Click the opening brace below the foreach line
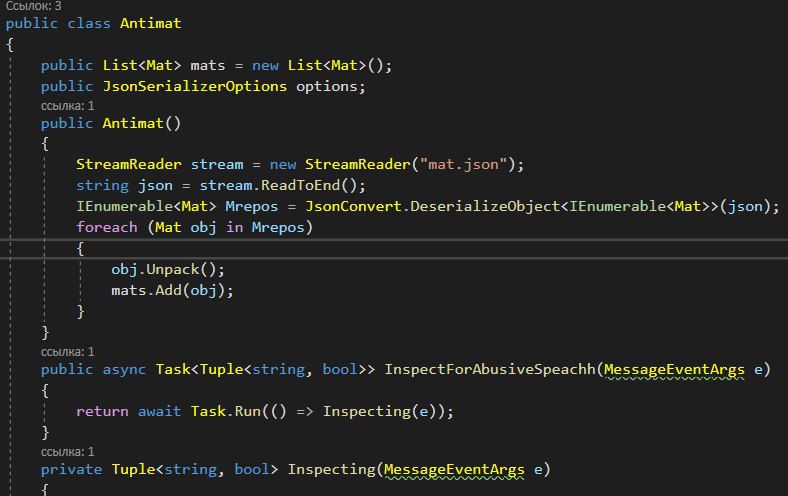Screen dimensions: 788x496 pos(80,248)
